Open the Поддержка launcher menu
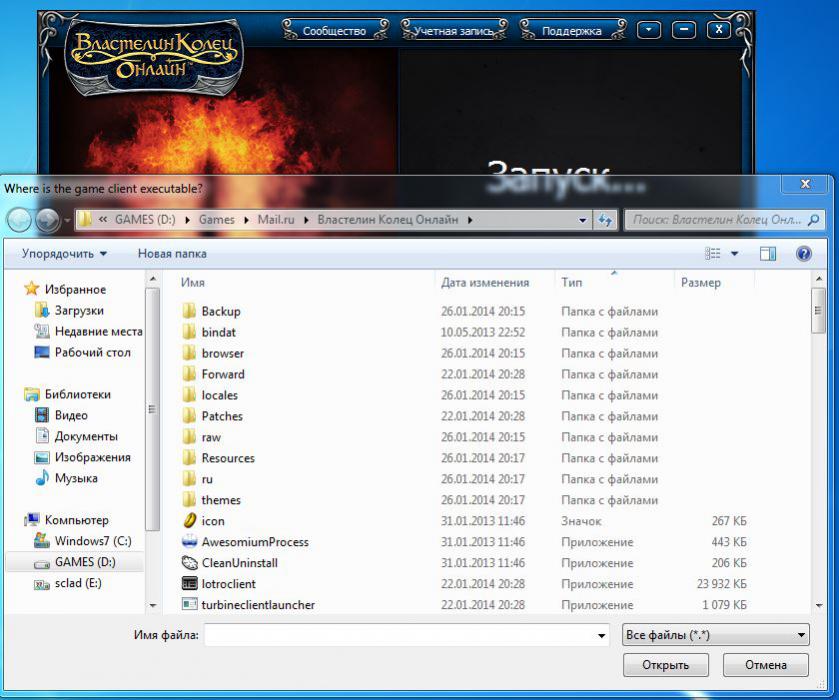839x700 pixels. click(x=571, y=31)
